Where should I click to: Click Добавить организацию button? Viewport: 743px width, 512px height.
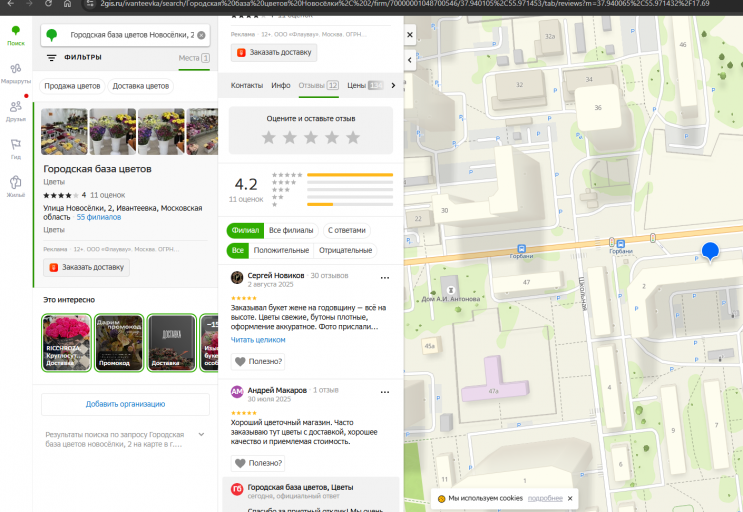(126, 404)
